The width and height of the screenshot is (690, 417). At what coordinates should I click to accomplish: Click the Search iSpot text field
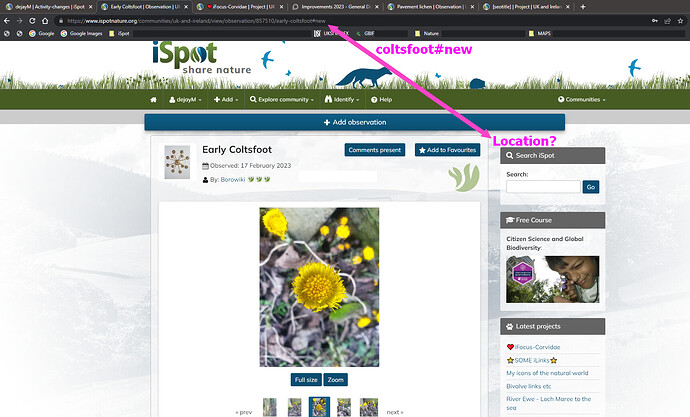[543, 187]
